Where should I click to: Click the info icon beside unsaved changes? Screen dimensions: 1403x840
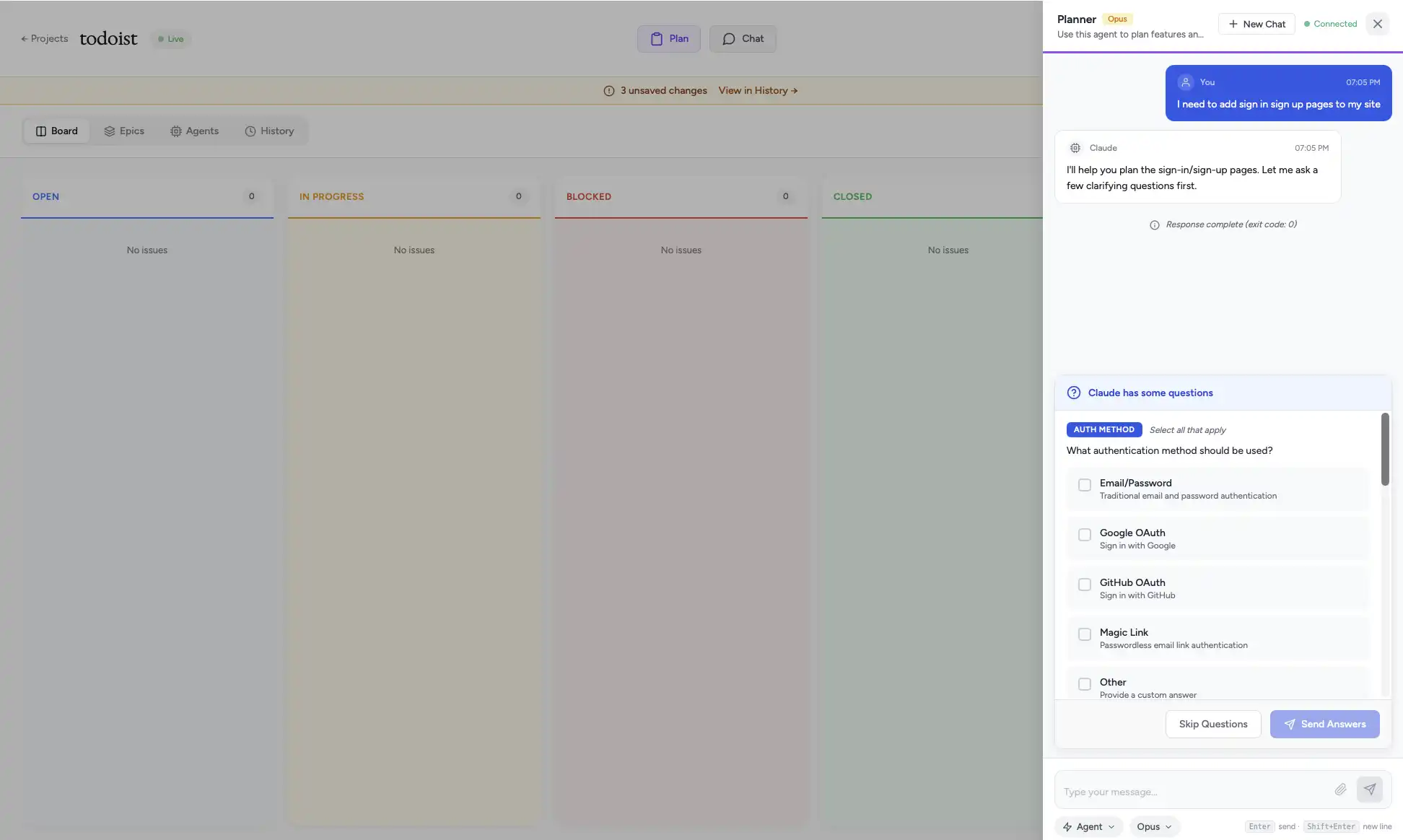click(609, 91)
